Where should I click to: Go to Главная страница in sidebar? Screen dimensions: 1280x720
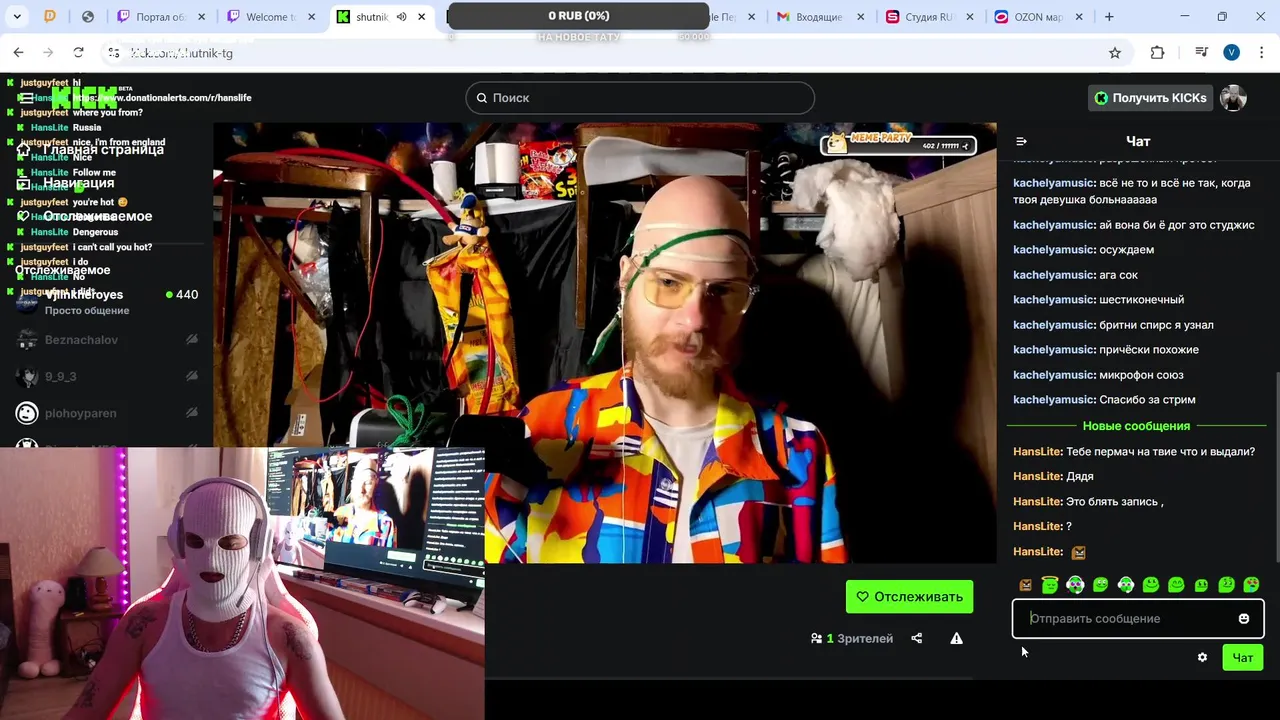click(x=91, y=149)
